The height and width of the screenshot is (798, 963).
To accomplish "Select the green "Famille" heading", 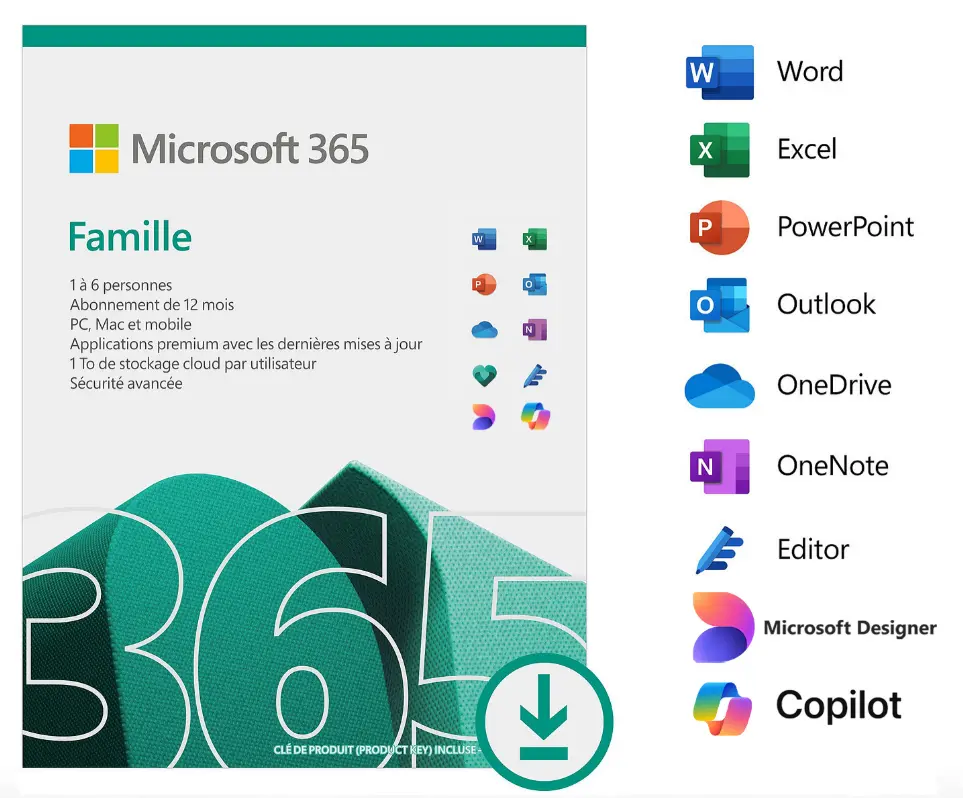I will coord(130,237).
